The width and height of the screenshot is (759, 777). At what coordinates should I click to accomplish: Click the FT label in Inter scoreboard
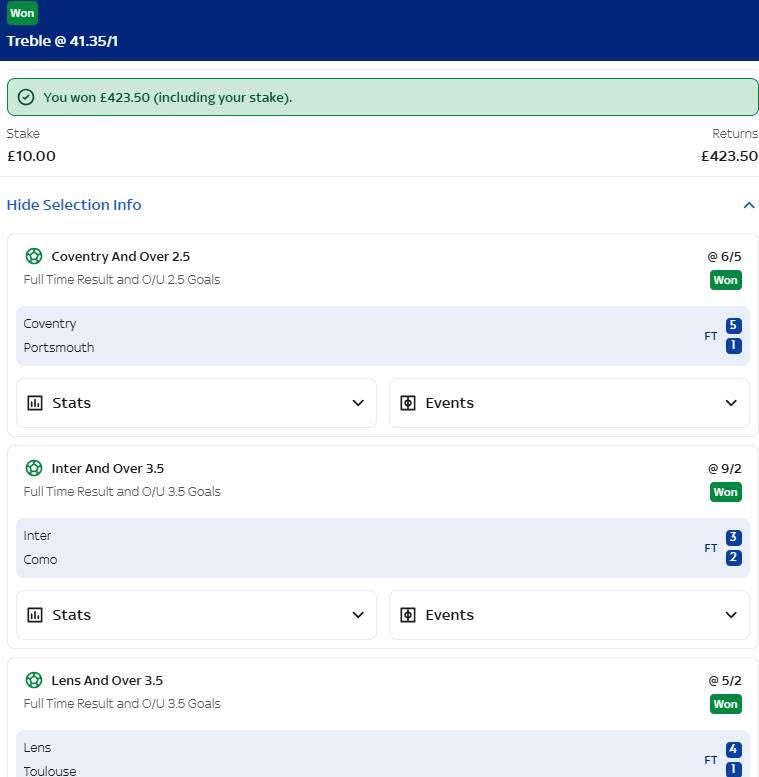711,548
